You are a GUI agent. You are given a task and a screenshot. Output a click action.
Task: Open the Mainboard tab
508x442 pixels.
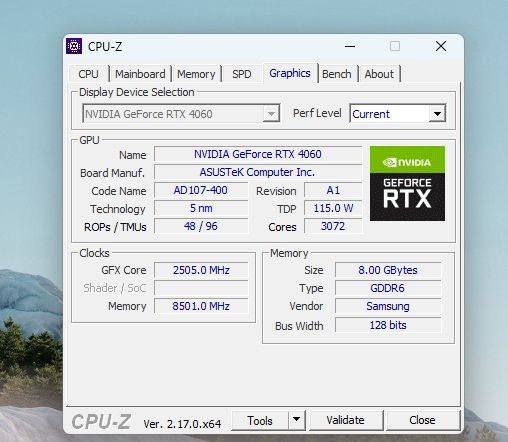140,74
